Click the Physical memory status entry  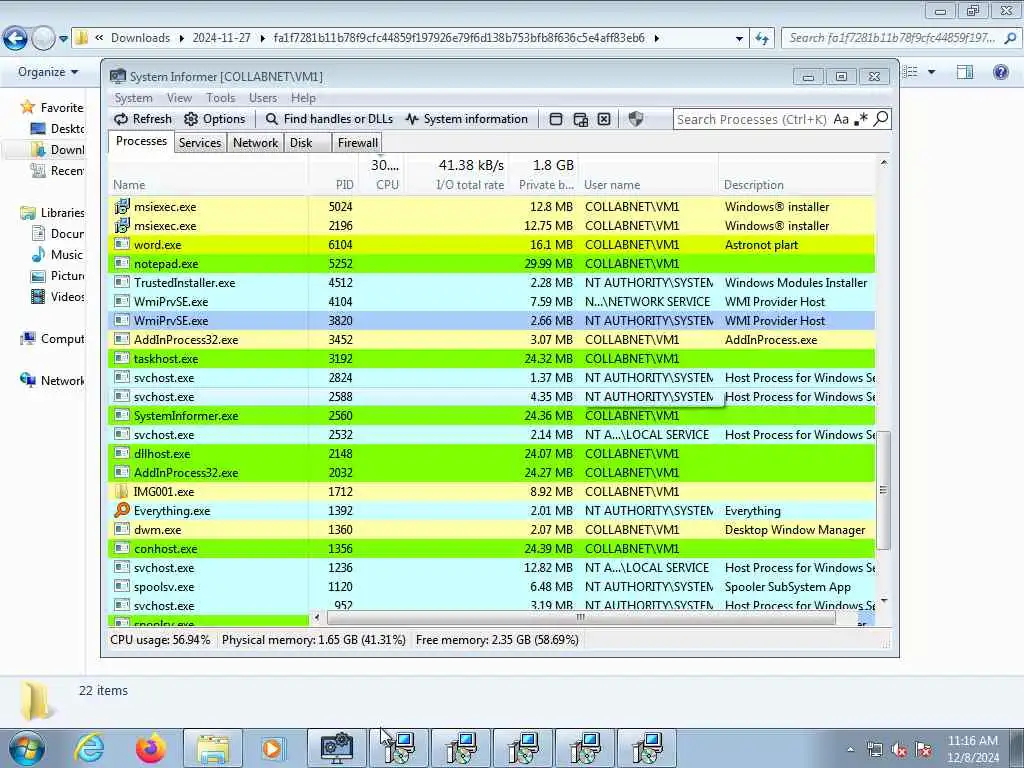pos(313,640)
